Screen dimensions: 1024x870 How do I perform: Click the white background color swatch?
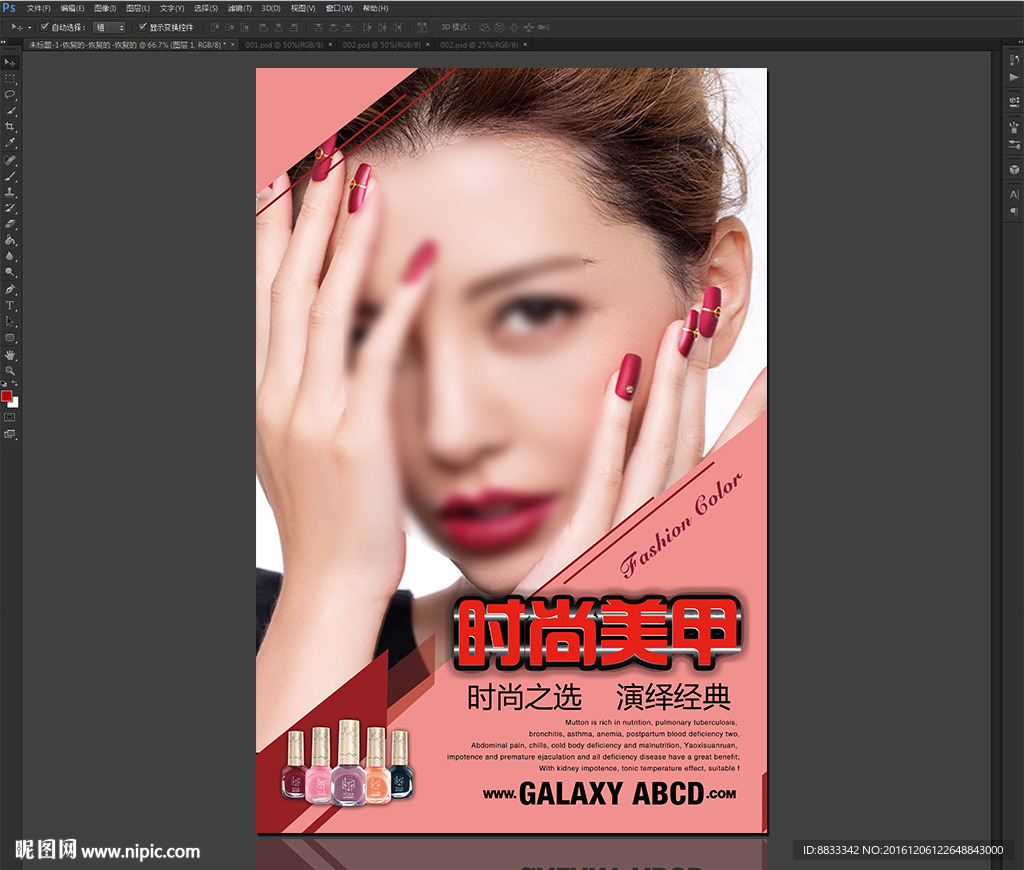tap(14, 404)
